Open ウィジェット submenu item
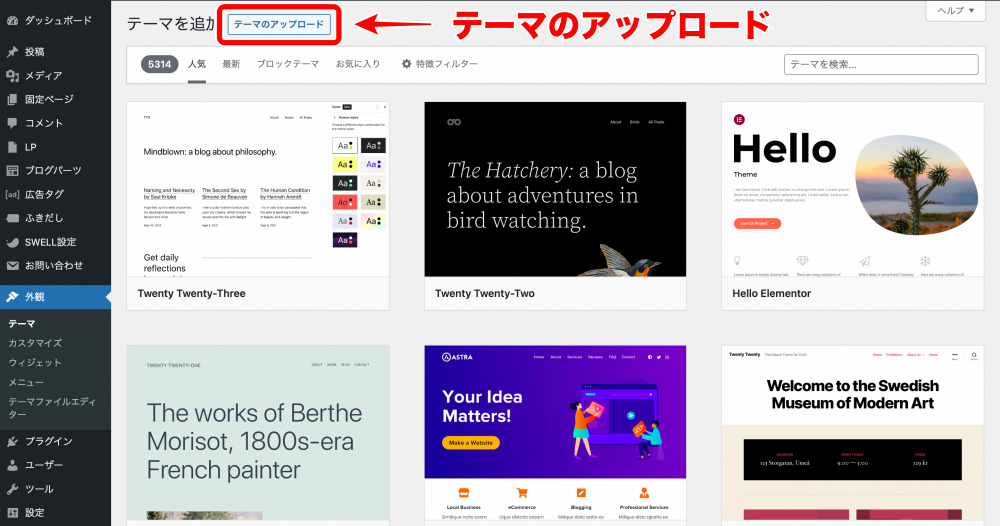 34,363
